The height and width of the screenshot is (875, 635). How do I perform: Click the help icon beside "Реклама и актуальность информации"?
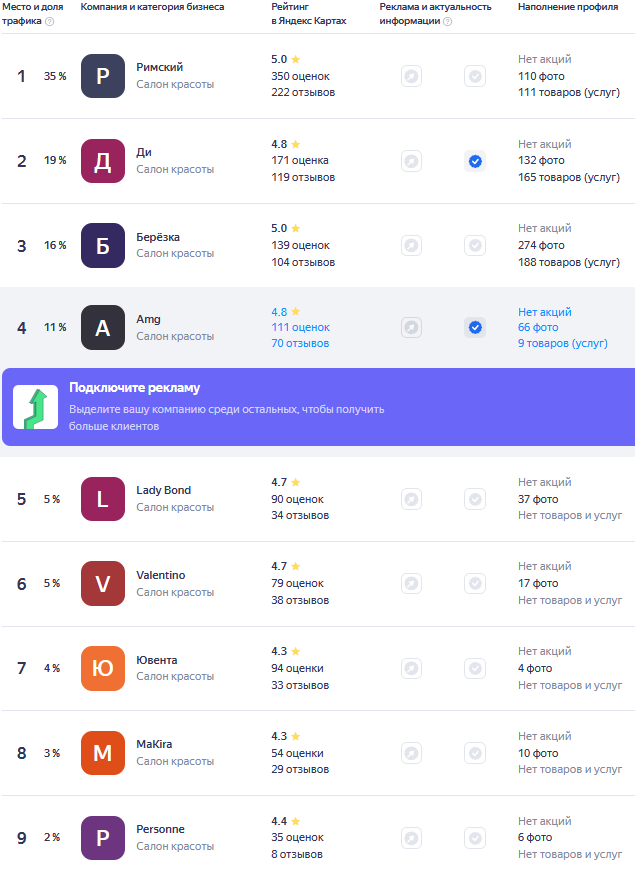447,21
